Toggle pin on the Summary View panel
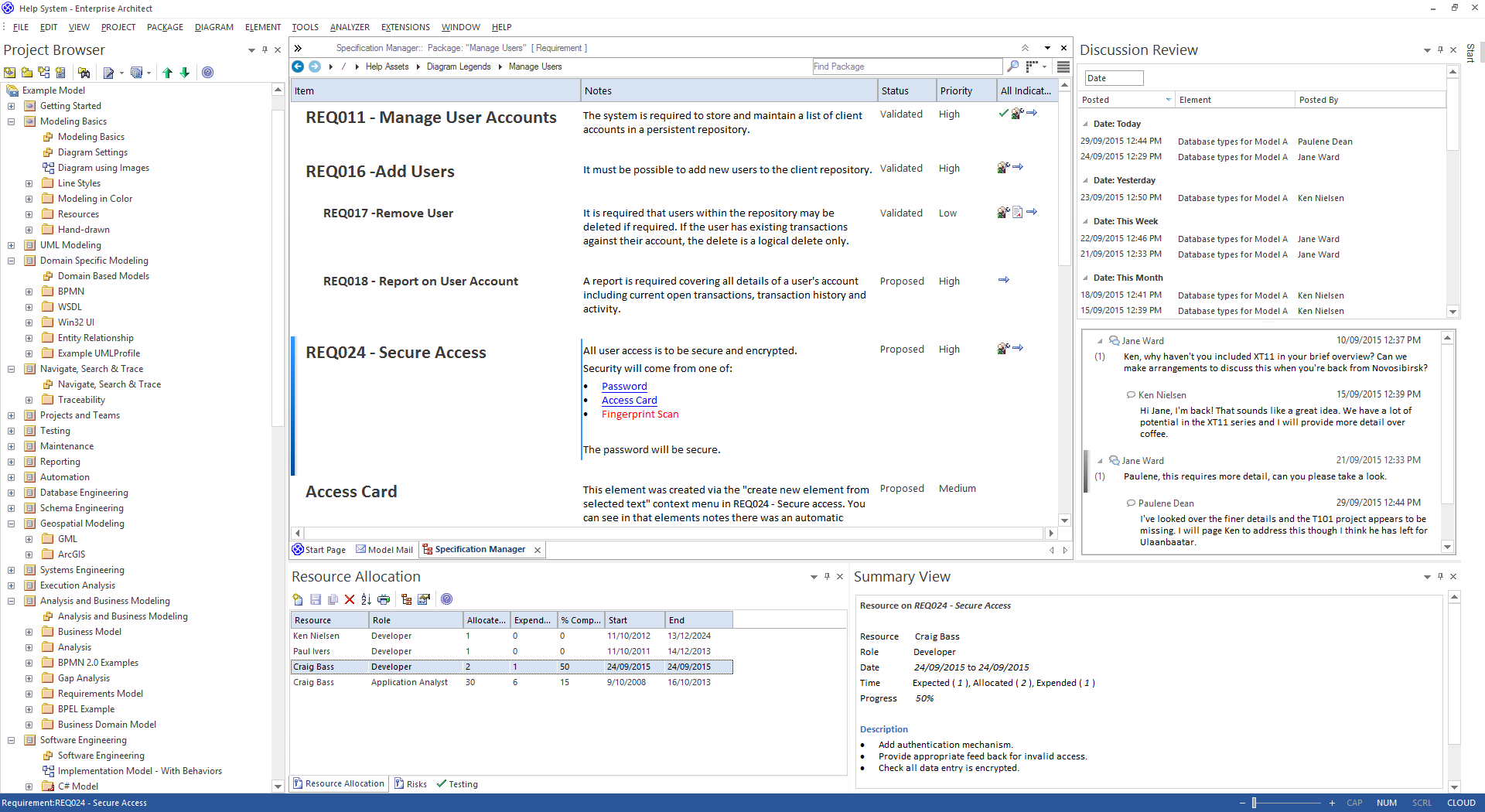This screenshot has width=1485, height=812. pyautogui.click(x=1440, y=576)
